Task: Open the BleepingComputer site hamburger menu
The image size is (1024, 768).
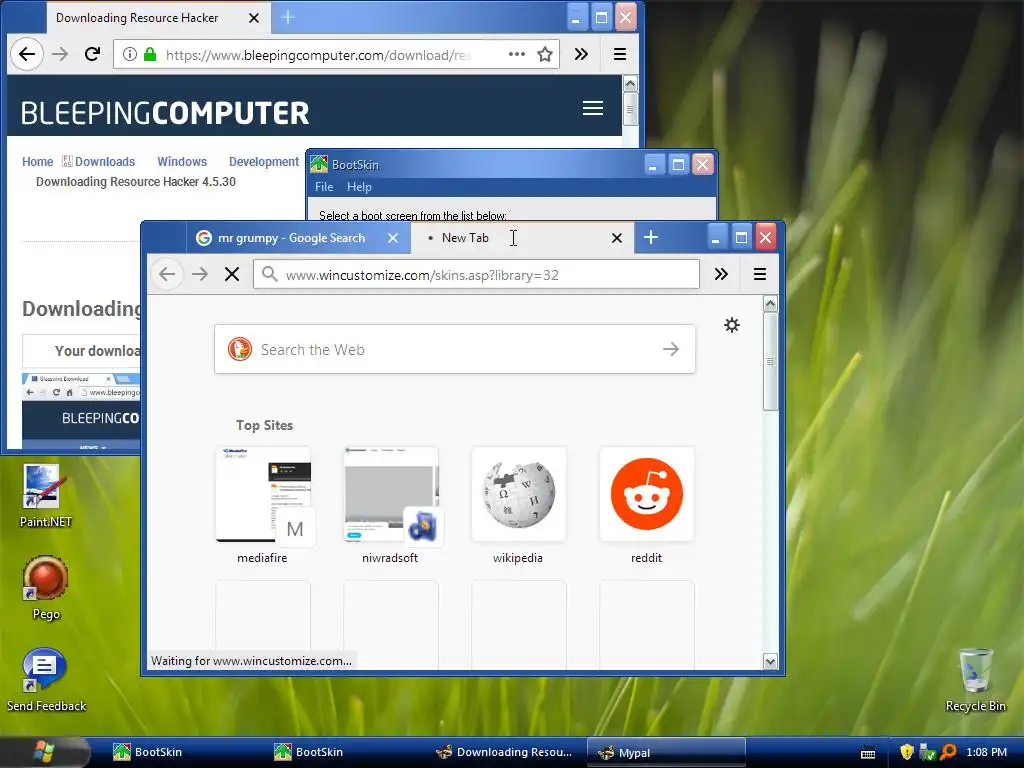Action: point(593,108)
